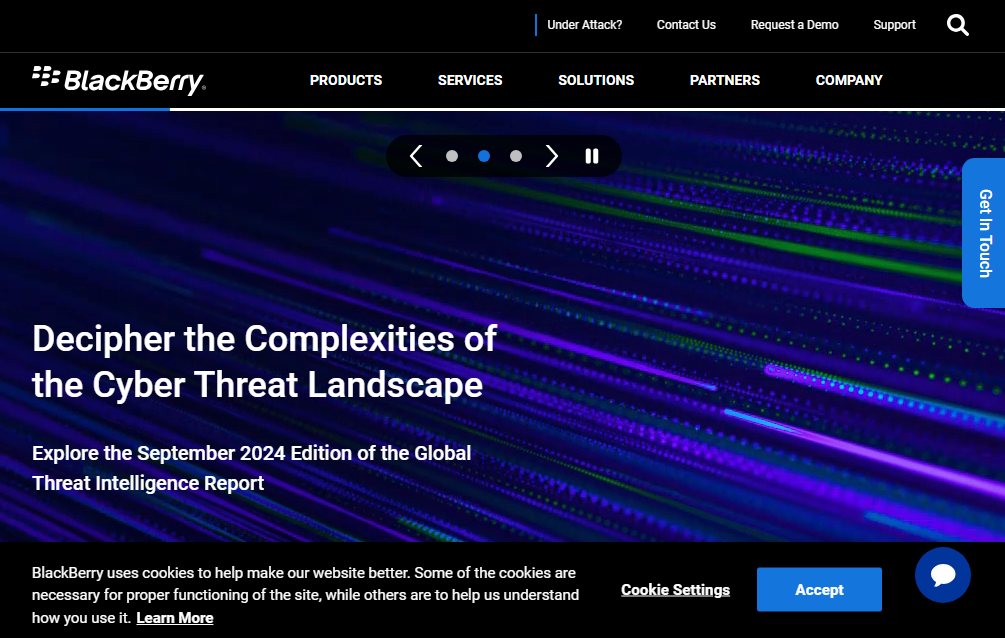The width and height of the screenshot is (1005, 638).
Task: Open the Contact Us link
Action: (686, 25)
